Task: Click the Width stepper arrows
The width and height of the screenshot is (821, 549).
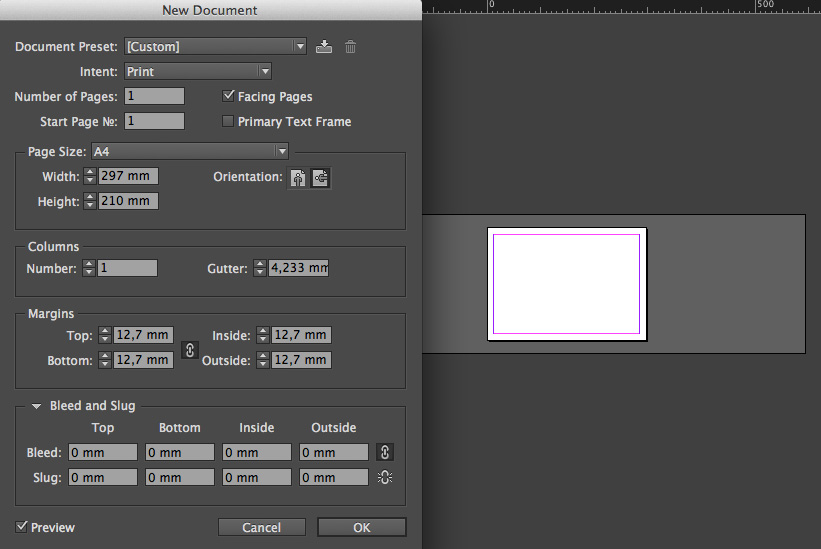Action: 90,176
